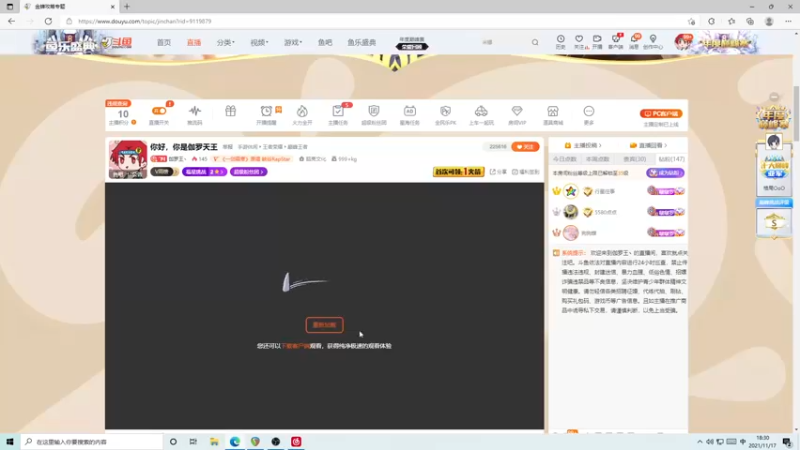Open 鱼吧 in the top navigation
Screen dimensions: 800x450
click(x=325, y=42)
